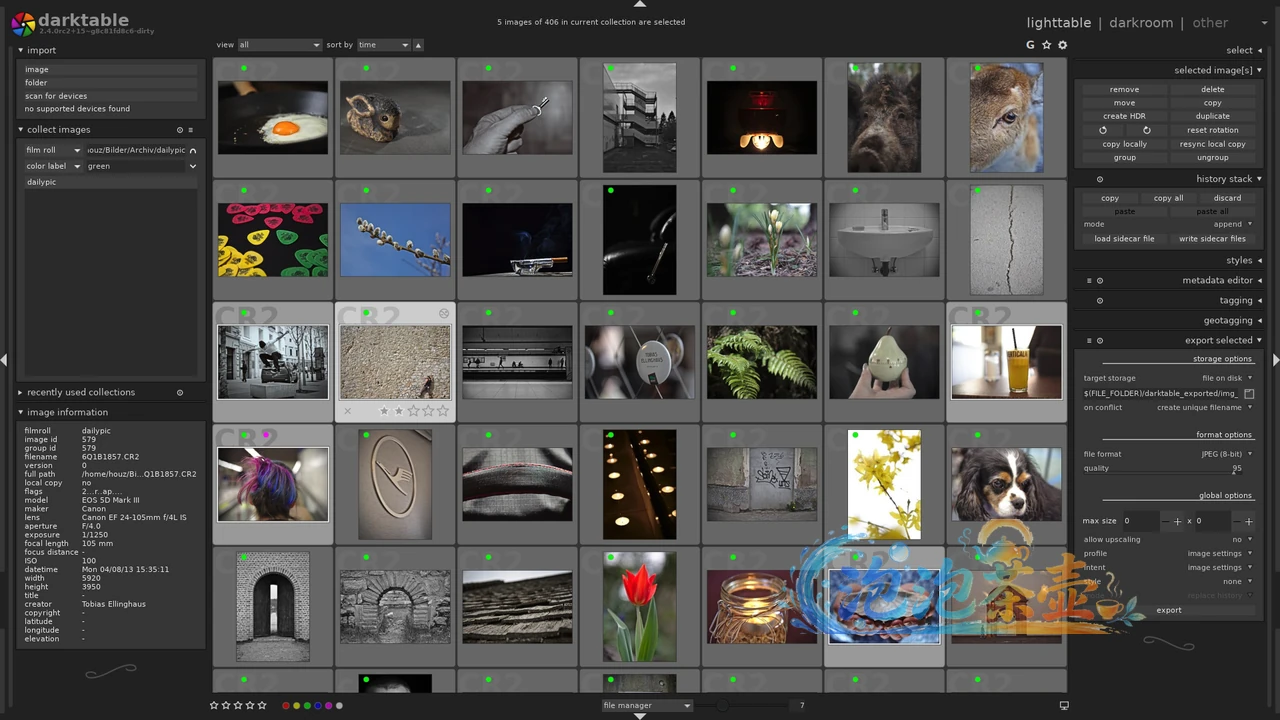The width and height of the screenshot is (1280, 720).
Task: Open history stack mode 'append' dropdown
Action: click(1232, 224)
